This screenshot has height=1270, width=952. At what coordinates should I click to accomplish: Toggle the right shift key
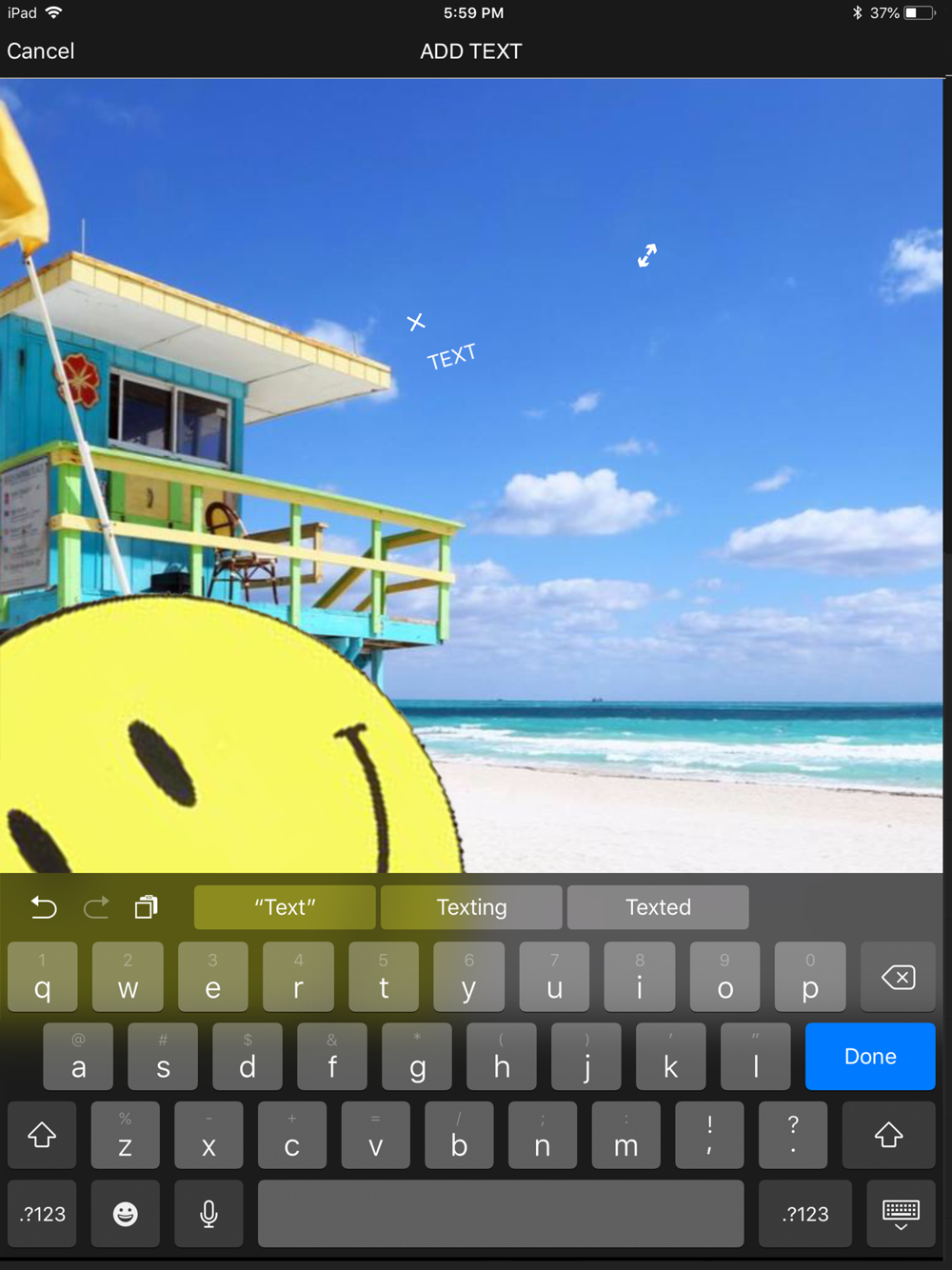point(888,1135)
